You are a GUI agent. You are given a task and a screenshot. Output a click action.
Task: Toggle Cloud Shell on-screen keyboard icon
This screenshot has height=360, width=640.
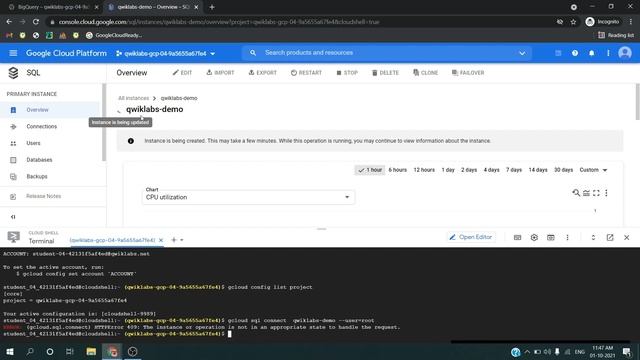(517, 238)
